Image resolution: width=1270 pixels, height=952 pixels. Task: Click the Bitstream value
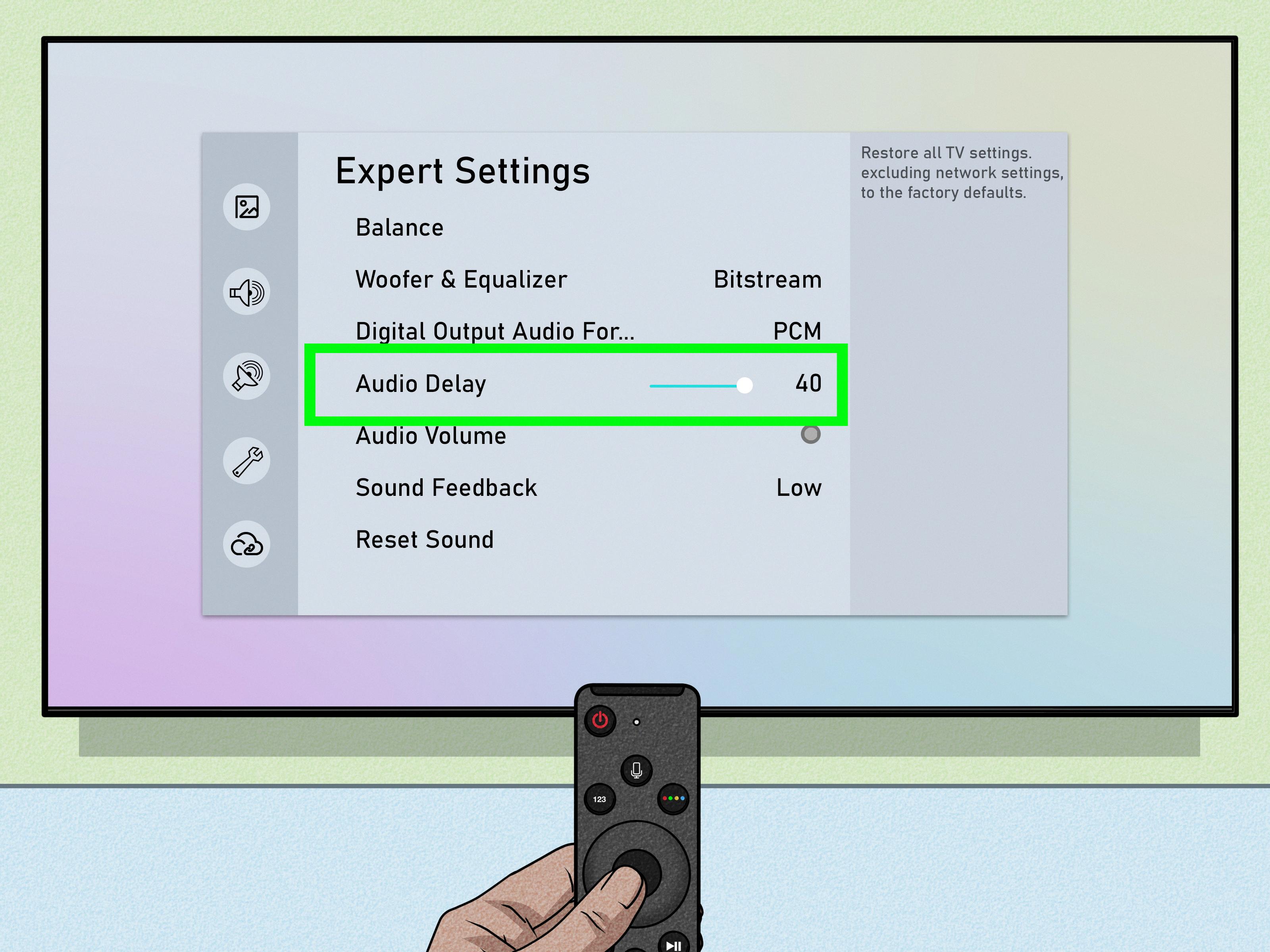point(768,280)
